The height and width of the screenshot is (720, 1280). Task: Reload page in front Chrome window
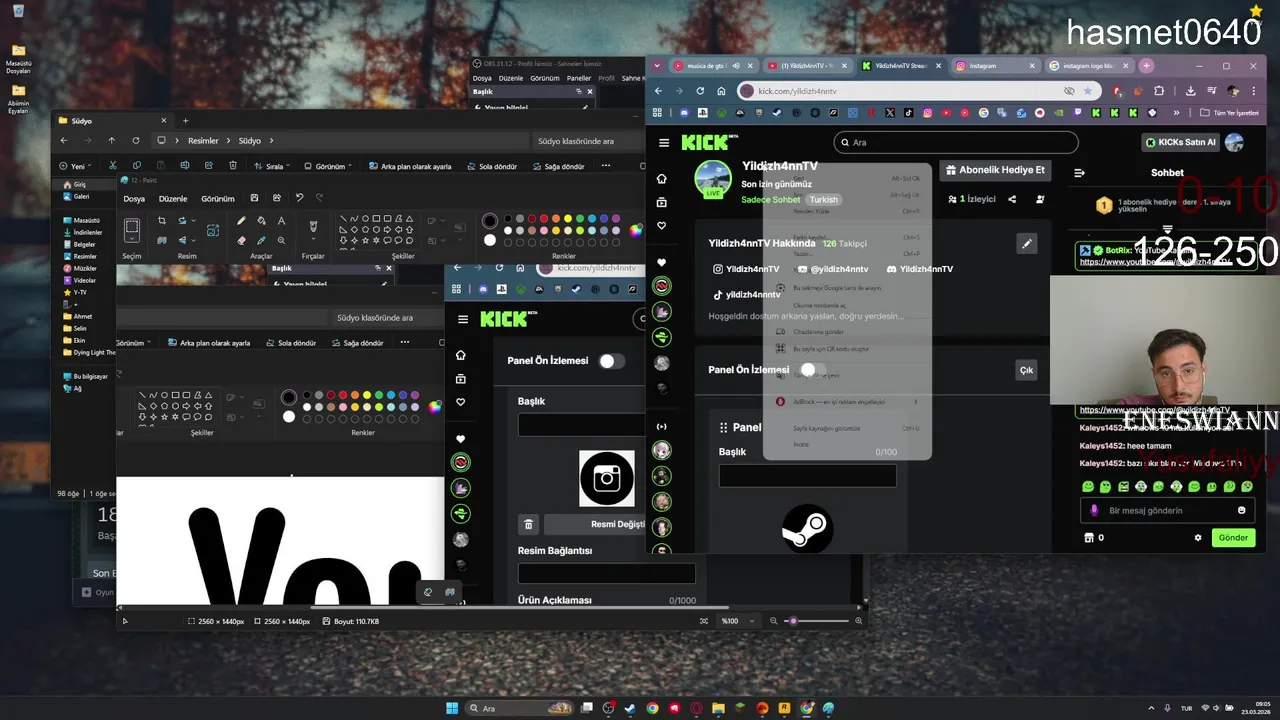tap(700, 91)
